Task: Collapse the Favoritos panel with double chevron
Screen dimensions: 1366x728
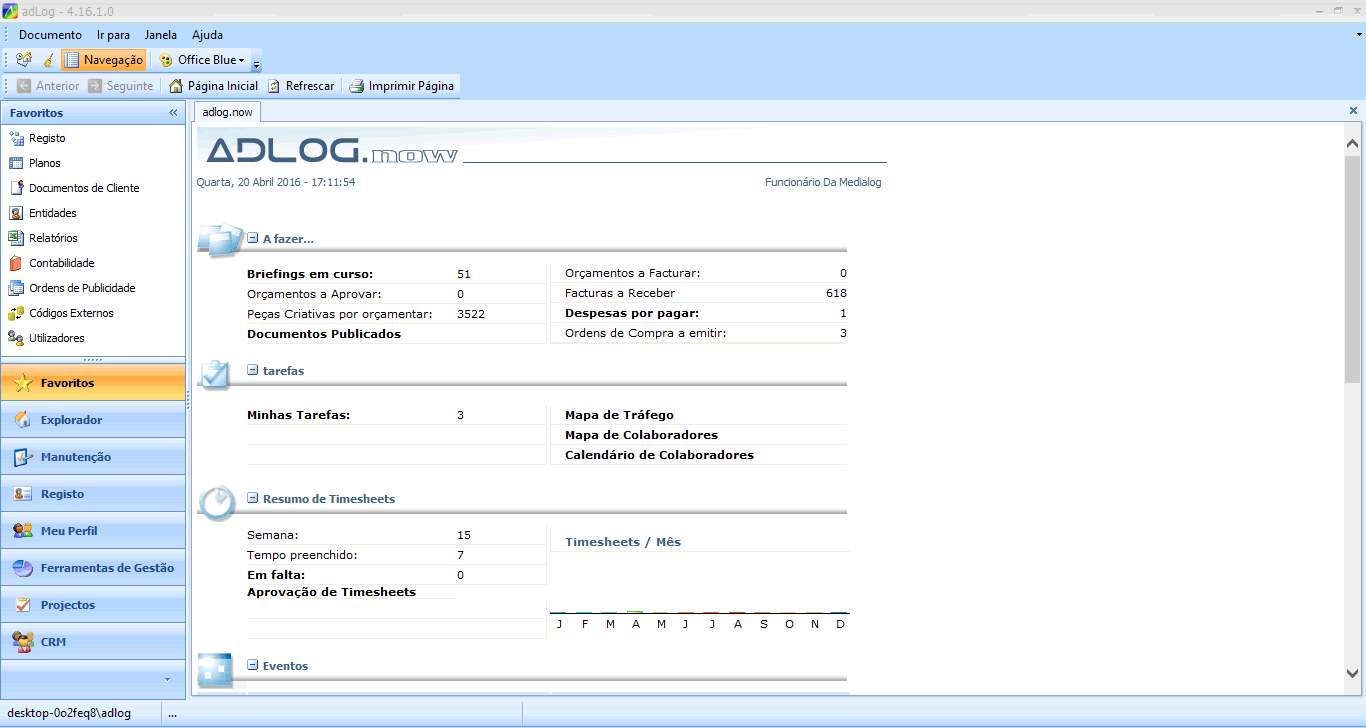Action: pyautogui.click(x=173, y=113)
